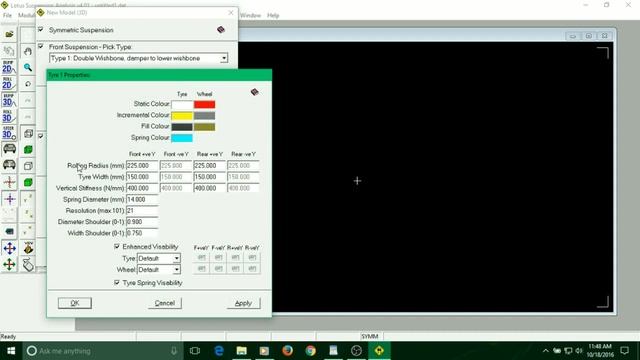Edit Front +ve Y Tyre Width field
The height and width of the screenshot is (360, 640).
pyautogui.click(x=142, y=177)
